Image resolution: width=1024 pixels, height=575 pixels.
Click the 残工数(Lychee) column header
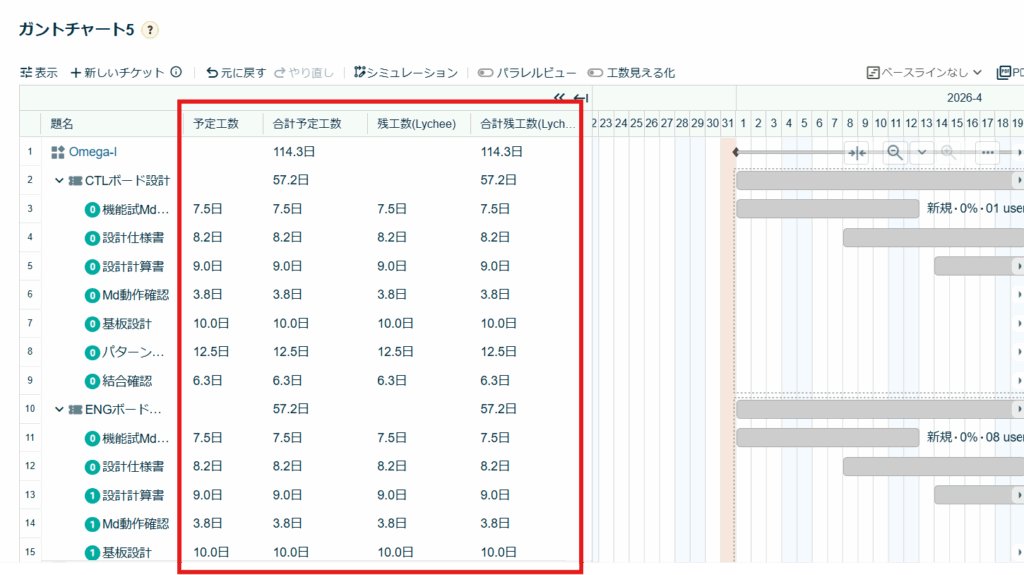pyautogui.click(x=416, y=124)
